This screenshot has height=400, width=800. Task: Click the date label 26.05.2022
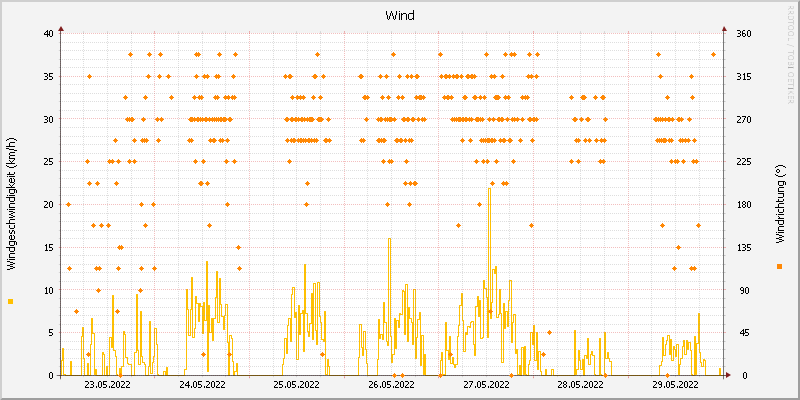coord(391,384)
